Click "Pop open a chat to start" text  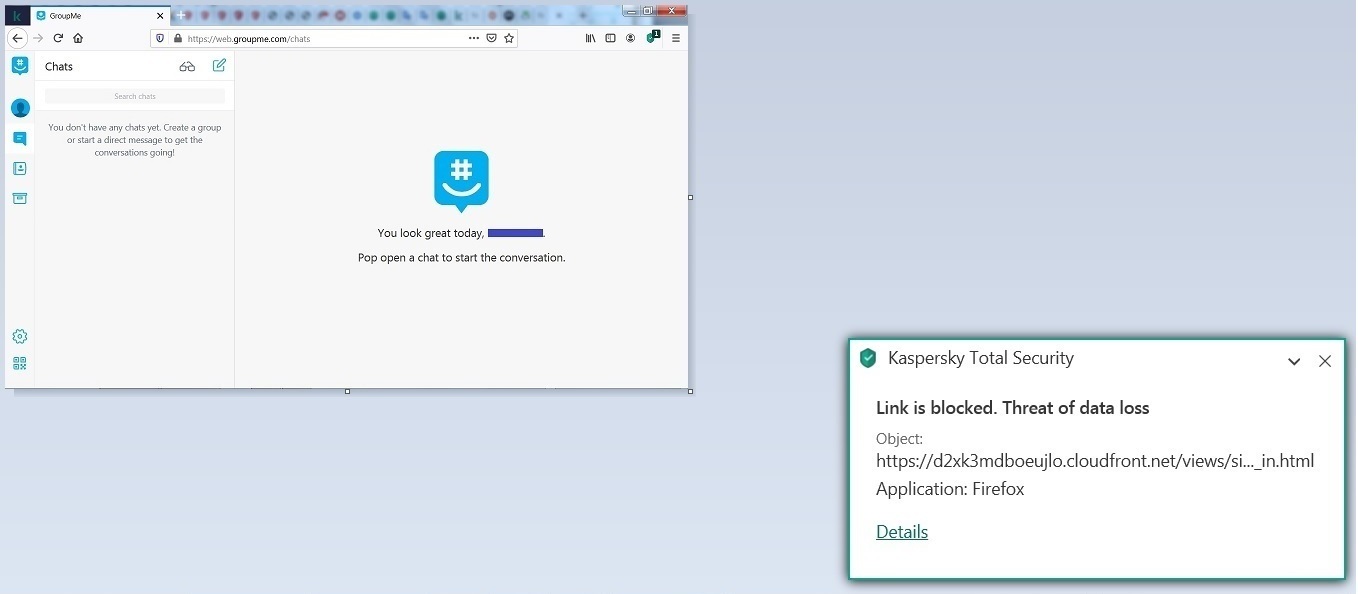462,258
